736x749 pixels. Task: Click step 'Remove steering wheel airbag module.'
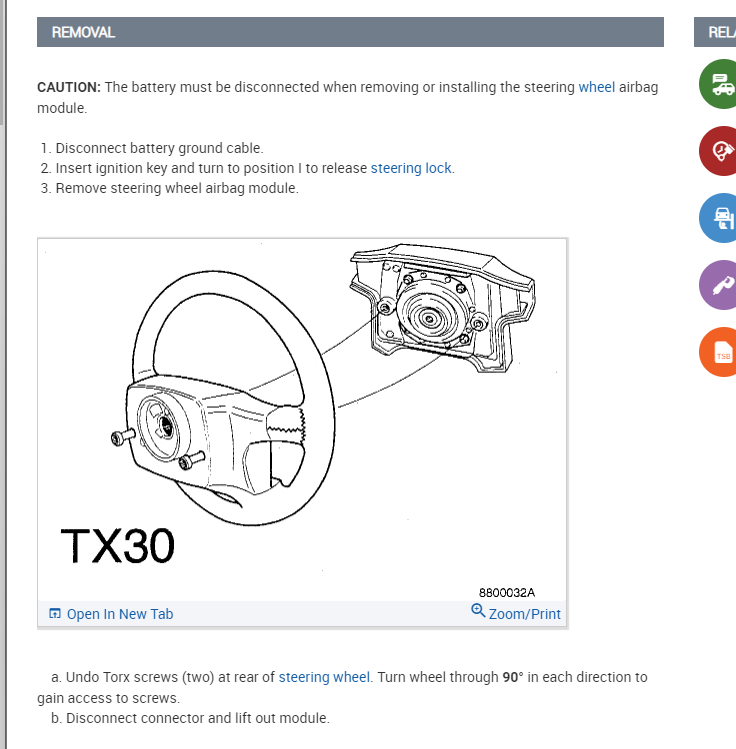tap(177, 188)
